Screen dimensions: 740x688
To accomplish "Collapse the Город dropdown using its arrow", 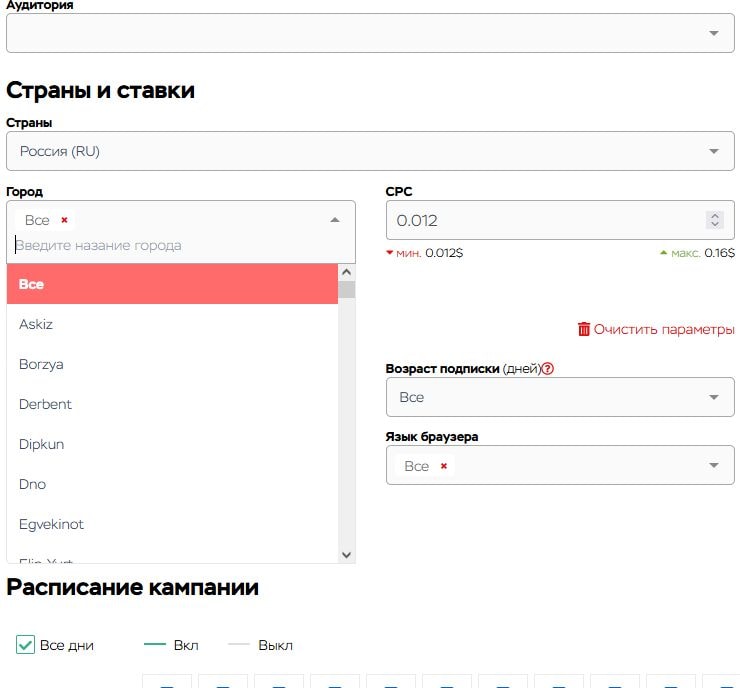I will coord(335,220).
